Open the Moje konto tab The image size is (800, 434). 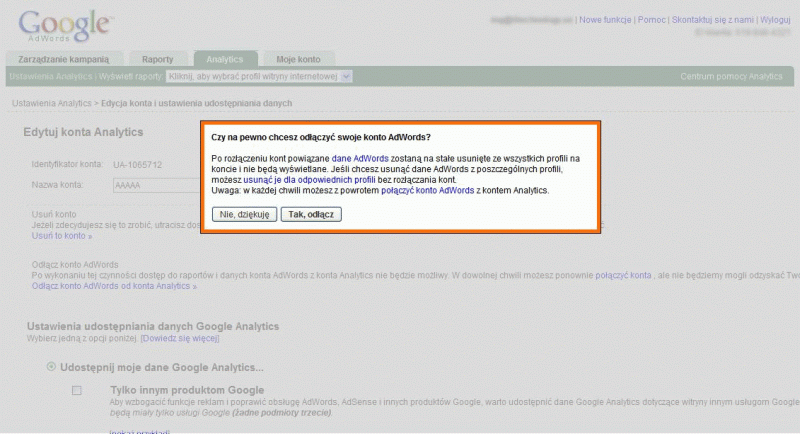[298, 59]
